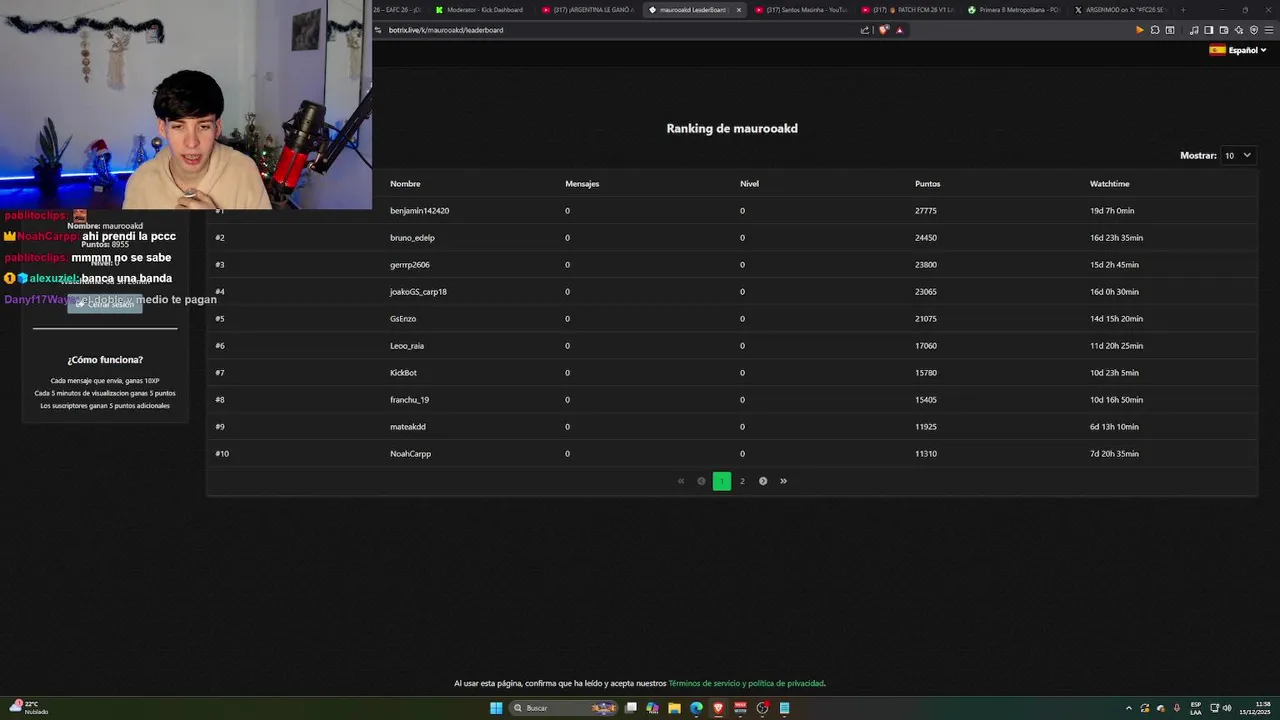This screenshot has height=720, width=1280.
Task: Open the Mostrar rows-per-page dropdown
Action: coord(1238,156)
